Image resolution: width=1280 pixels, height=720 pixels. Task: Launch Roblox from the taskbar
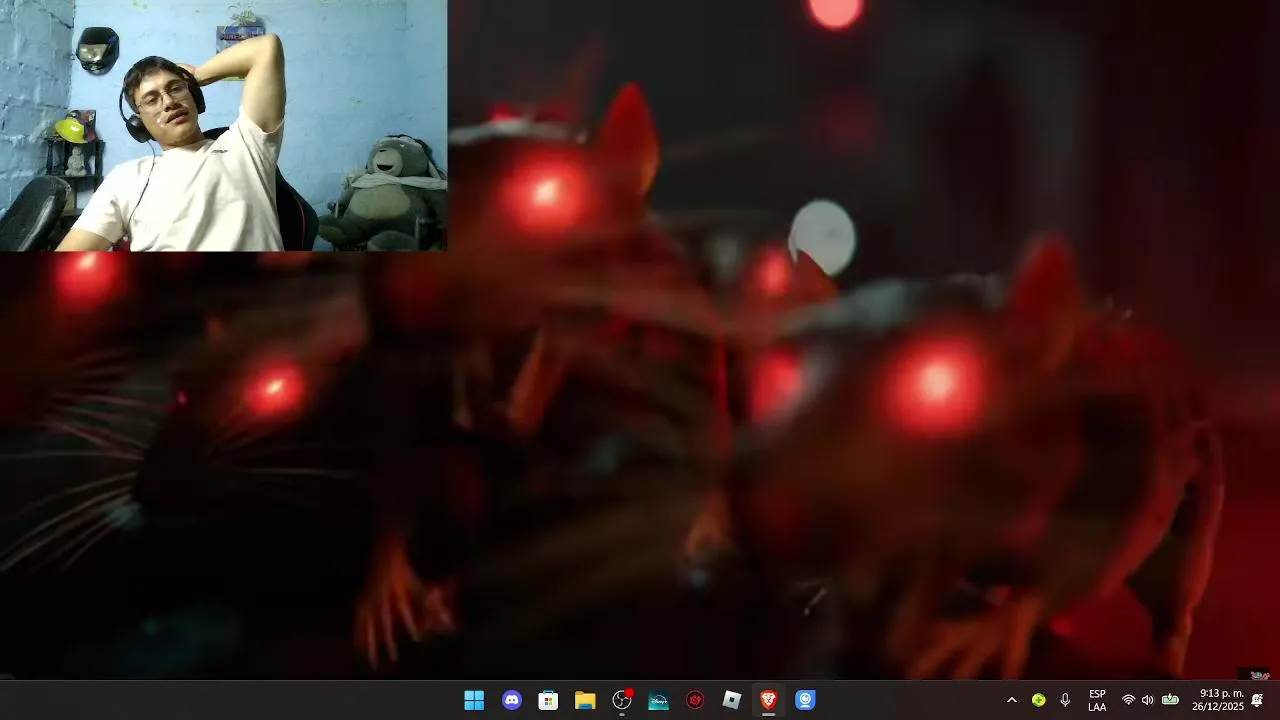pyautogui.click(x=732, y=700)
